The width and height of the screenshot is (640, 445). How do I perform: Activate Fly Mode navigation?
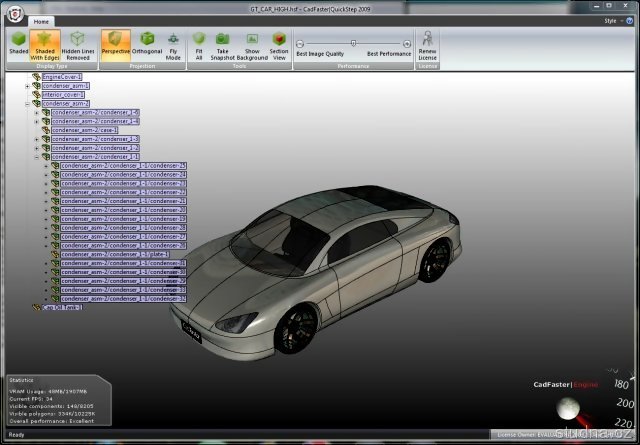pos(173,44)
